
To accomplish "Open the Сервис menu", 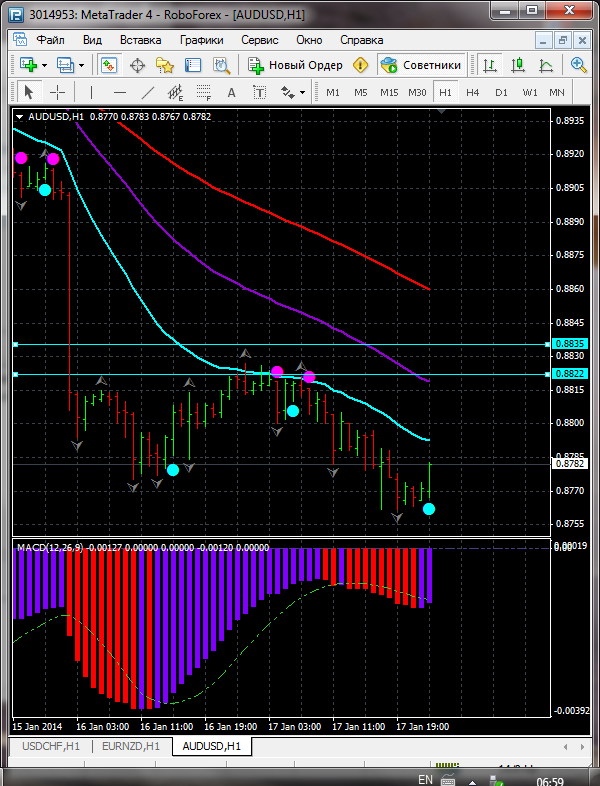I will 260,40.
